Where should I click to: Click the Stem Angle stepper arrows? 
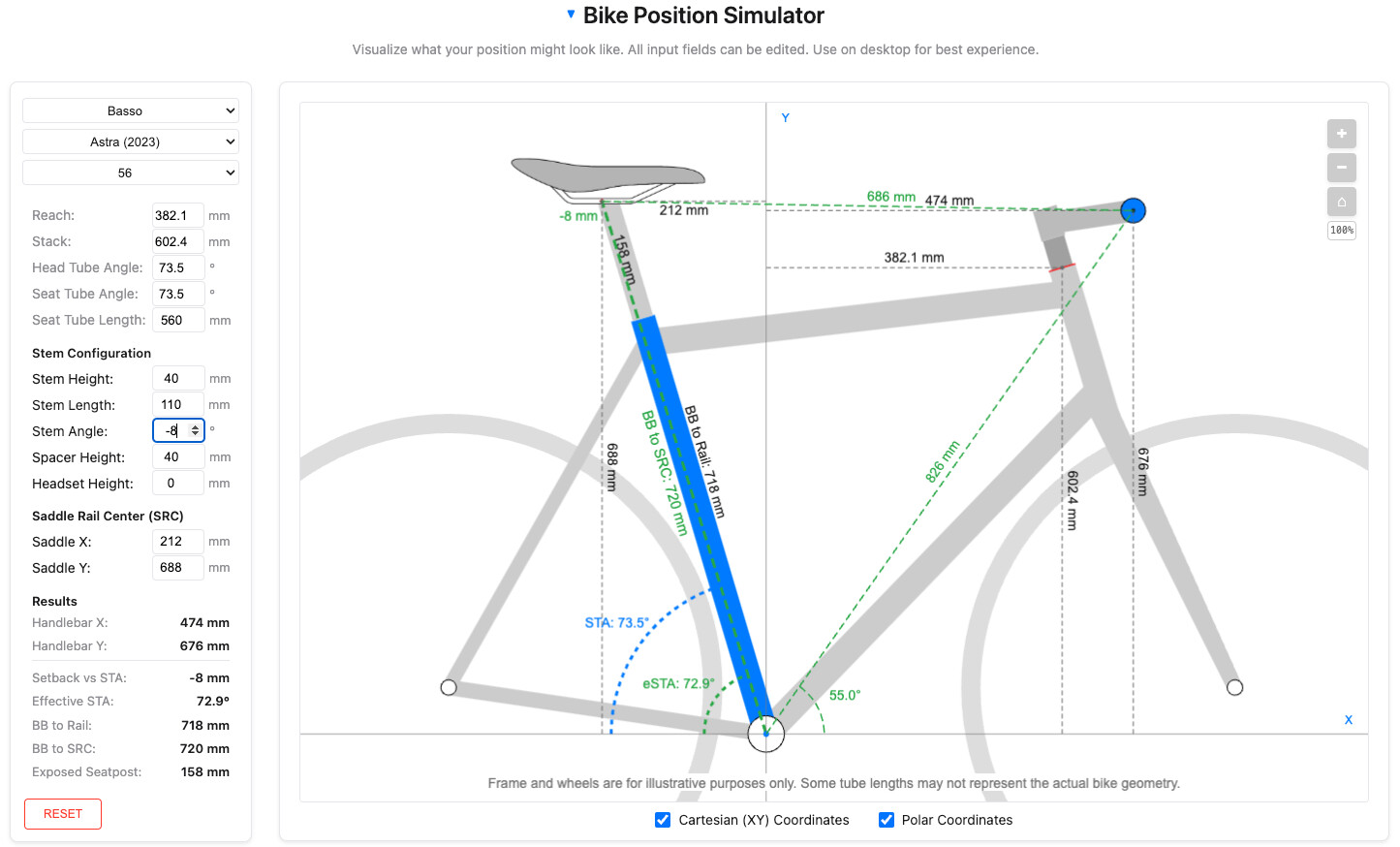point(196,430)
